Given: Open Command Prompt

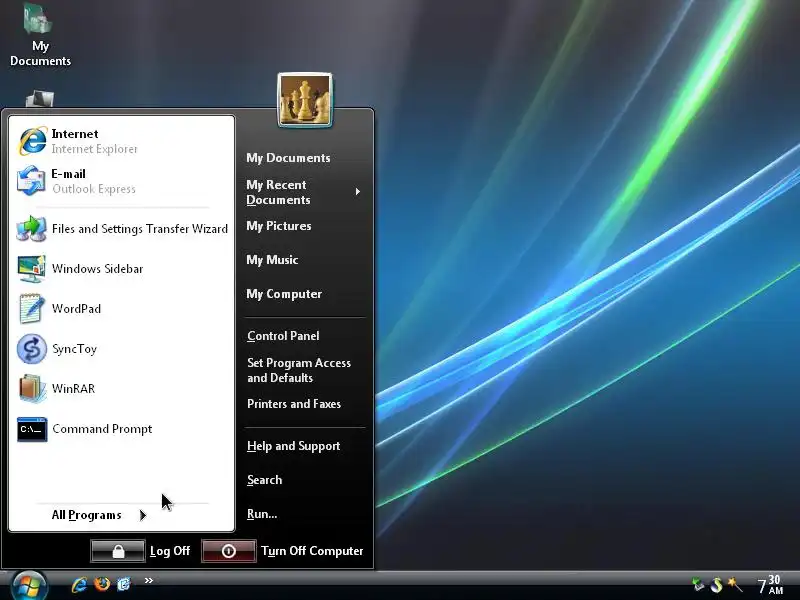Looking at the screenshot, I should click(x=121, y=429).
